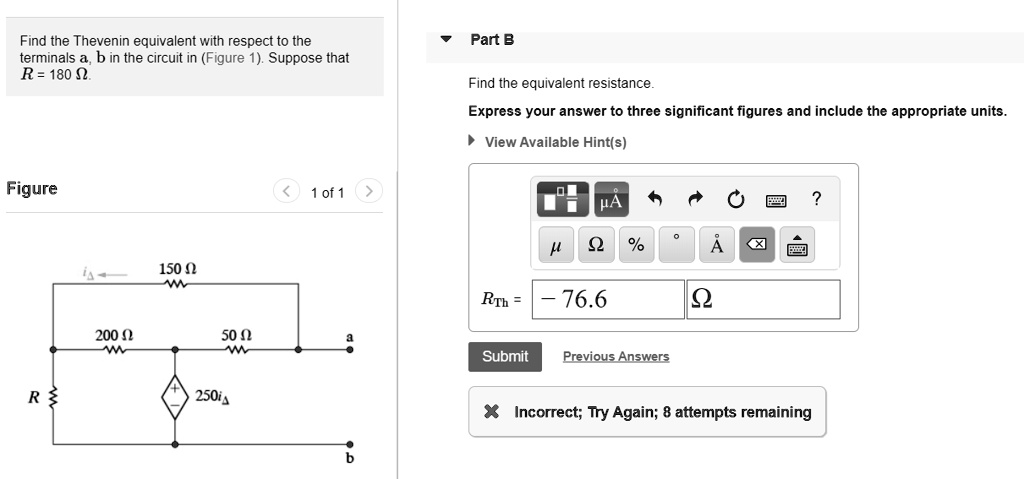Insert the mu symbol

[556, 244]
